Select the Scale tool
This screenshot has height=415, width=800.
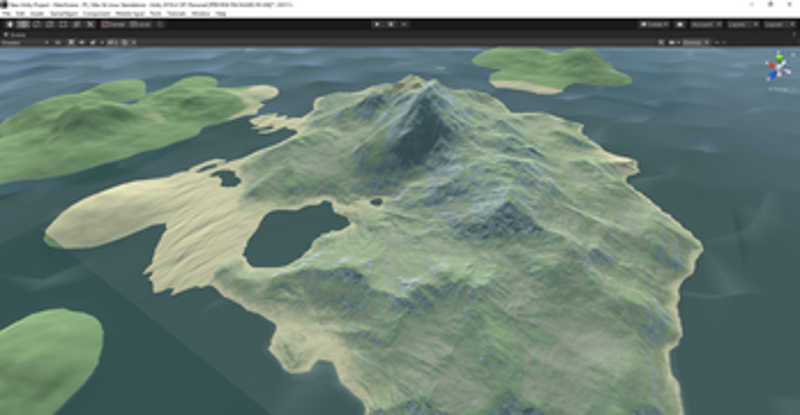(x=49, y=25)
